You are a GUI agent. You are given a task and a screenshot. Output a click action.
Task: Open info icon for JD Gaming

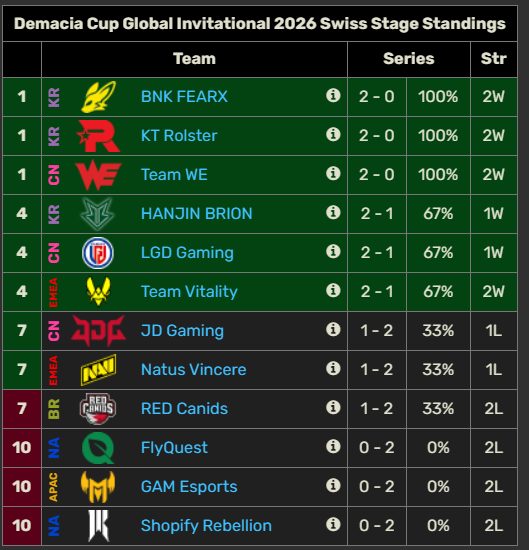point(333,329)
